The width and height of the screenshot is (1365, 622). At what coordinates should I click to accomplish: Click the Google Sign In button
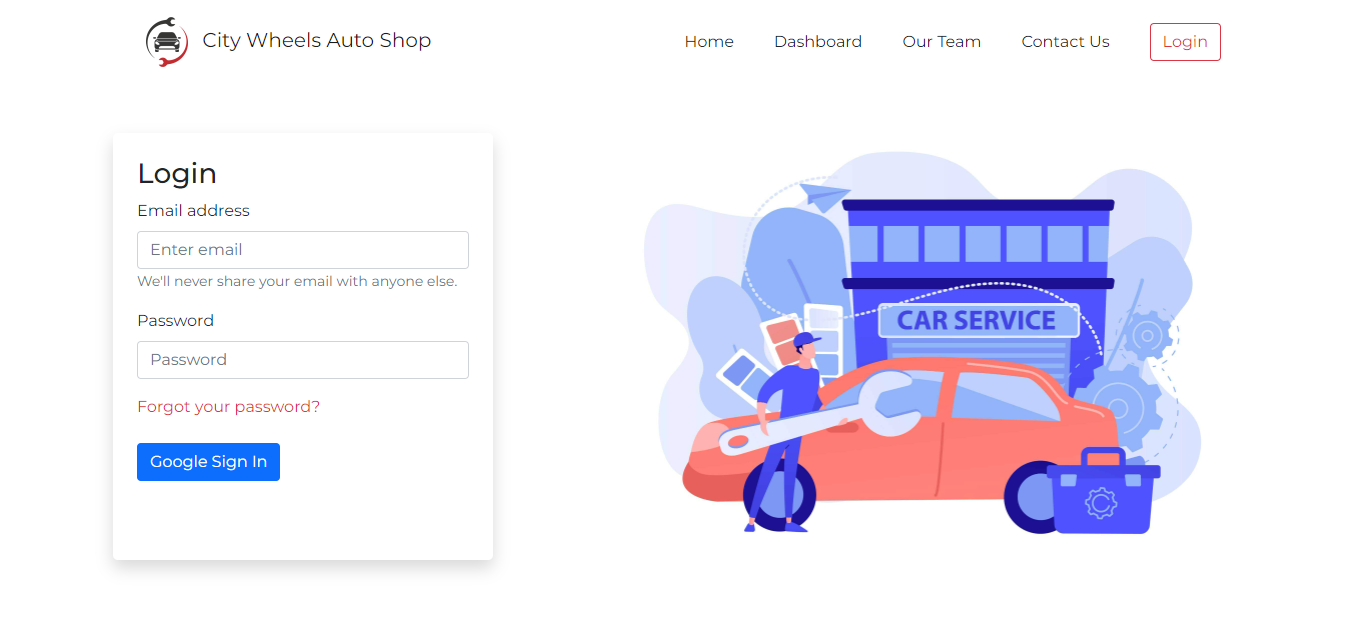pos(208,462)
